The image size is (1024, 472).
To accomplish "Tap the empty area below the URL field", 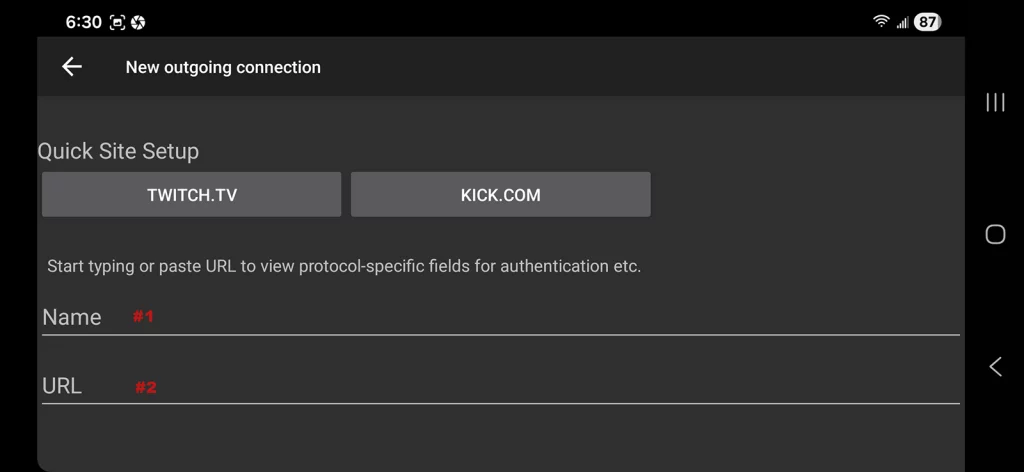I will [x=500, y=437].
